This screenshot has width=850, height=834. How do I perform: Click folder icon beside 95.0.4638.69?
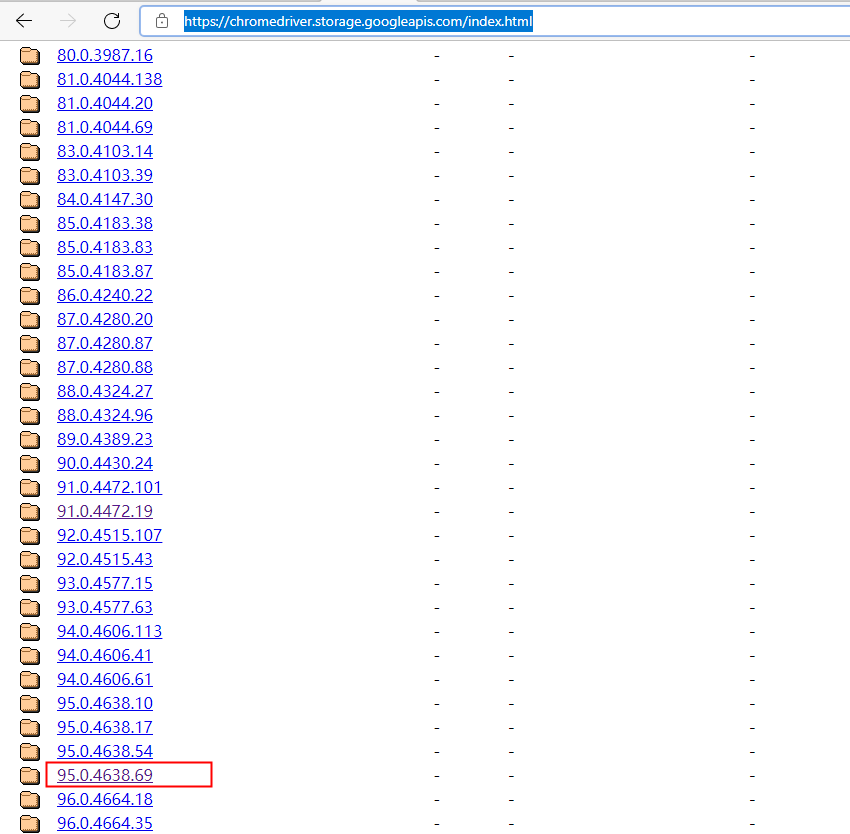point(30,775)
